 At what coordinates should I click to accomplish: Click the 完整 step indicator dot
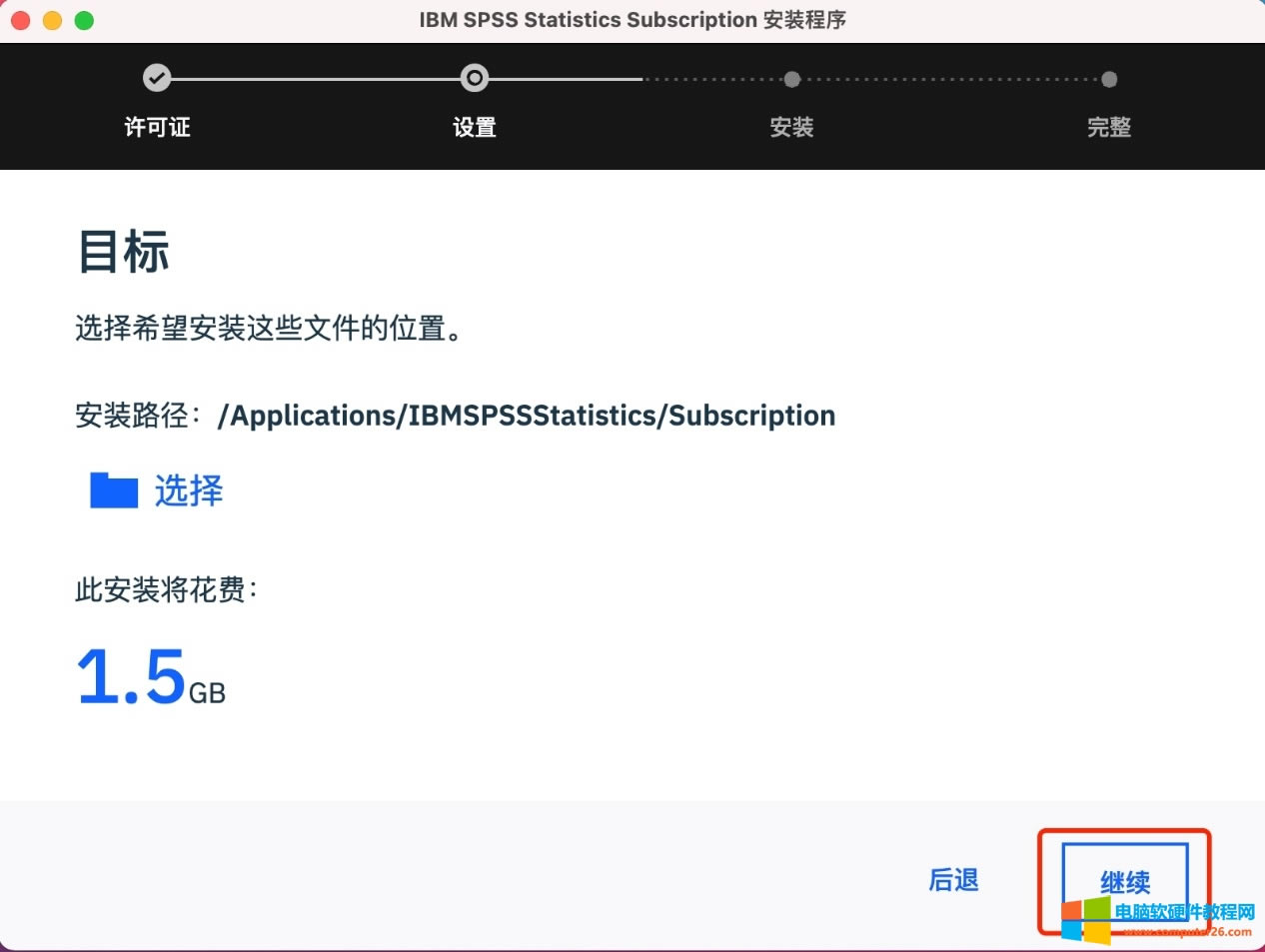1109,78
